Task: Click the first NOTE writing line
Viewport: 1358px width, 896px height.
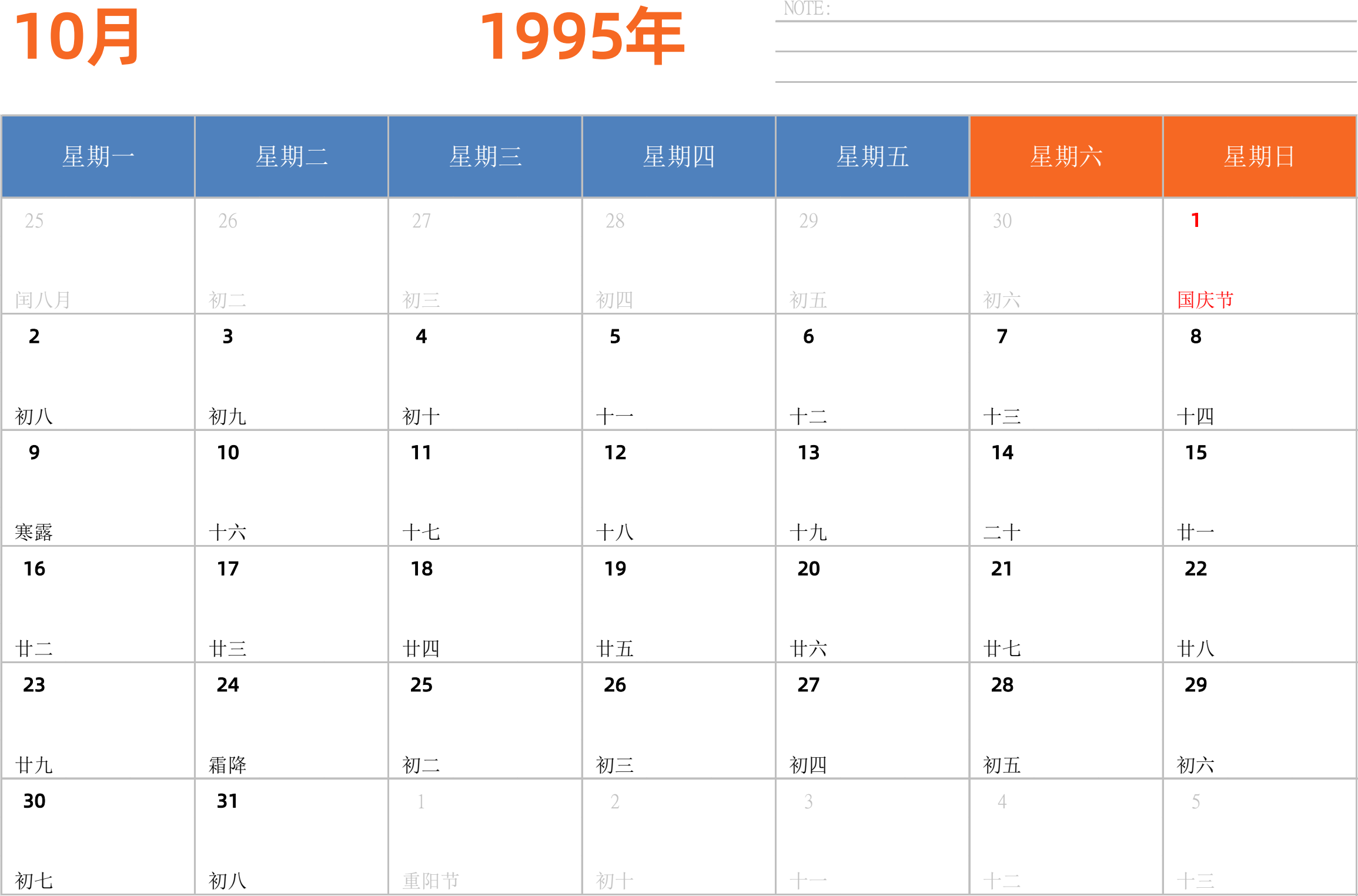Action: click(x=1066, y=21)
